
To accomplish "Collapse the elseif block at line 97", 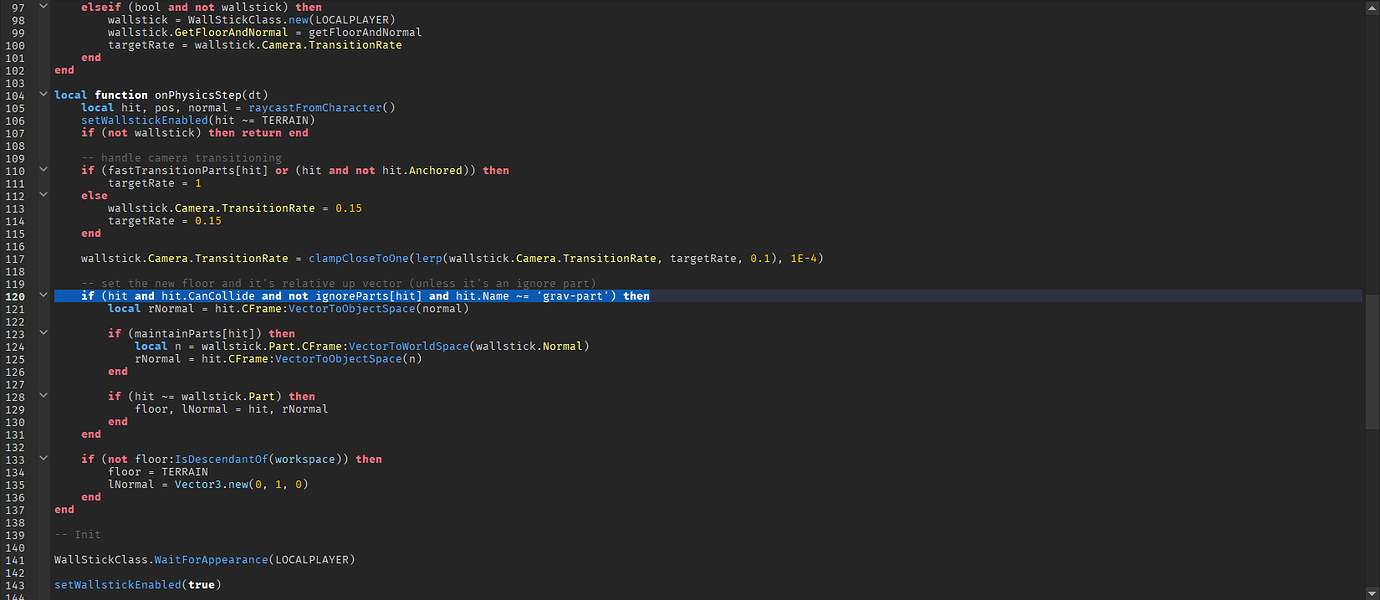I will 42,6.
